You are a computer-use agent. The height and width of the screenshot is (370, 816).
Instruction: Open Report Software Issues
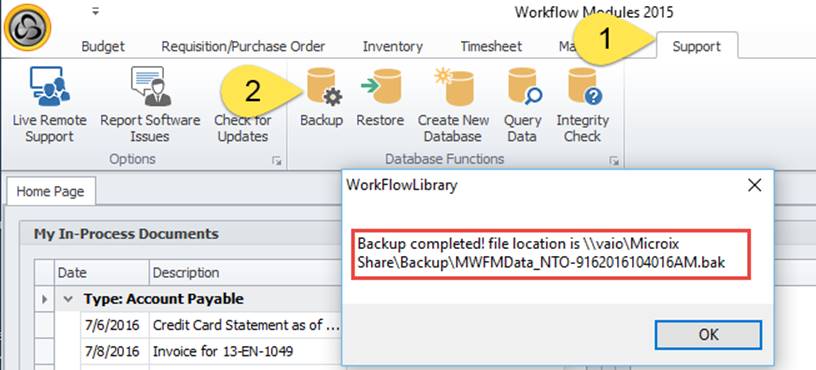coord(150,106)
